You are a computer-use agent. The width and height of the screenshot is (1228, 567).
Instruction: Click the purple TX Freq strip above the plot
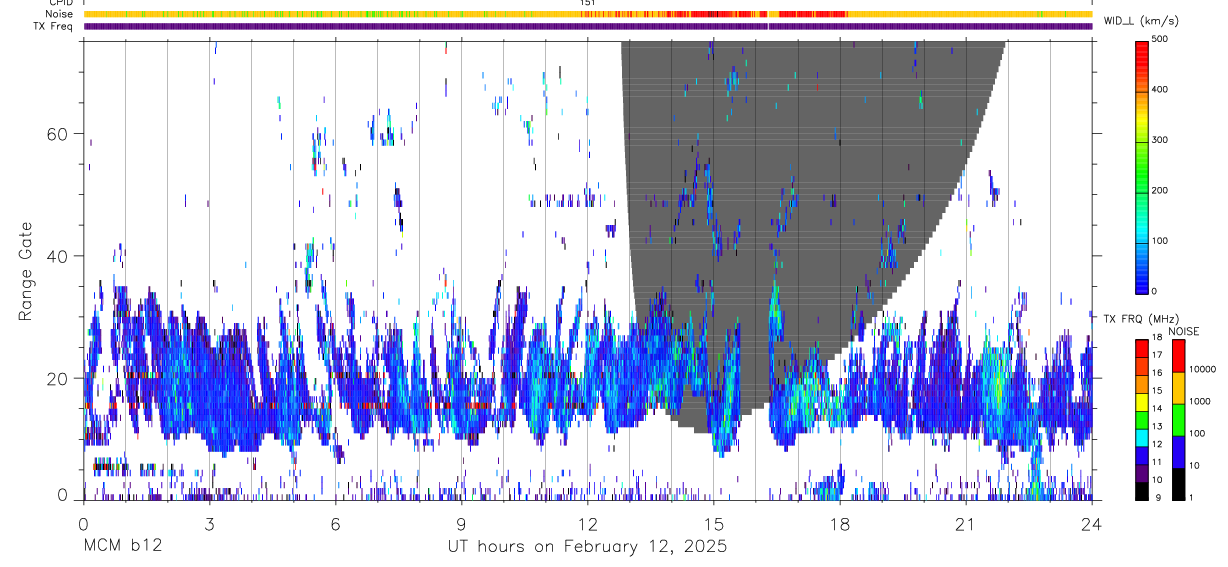click(587, 26)
